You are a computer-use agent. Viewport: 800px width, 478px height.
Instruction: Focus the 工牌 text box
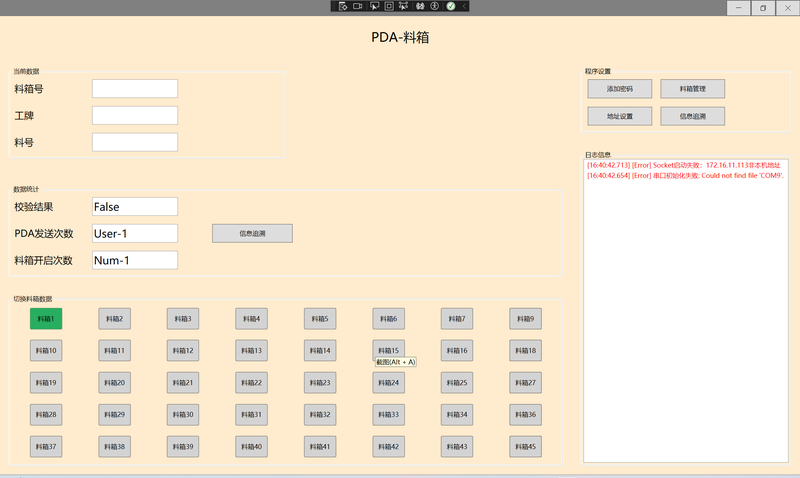point(134,116)
